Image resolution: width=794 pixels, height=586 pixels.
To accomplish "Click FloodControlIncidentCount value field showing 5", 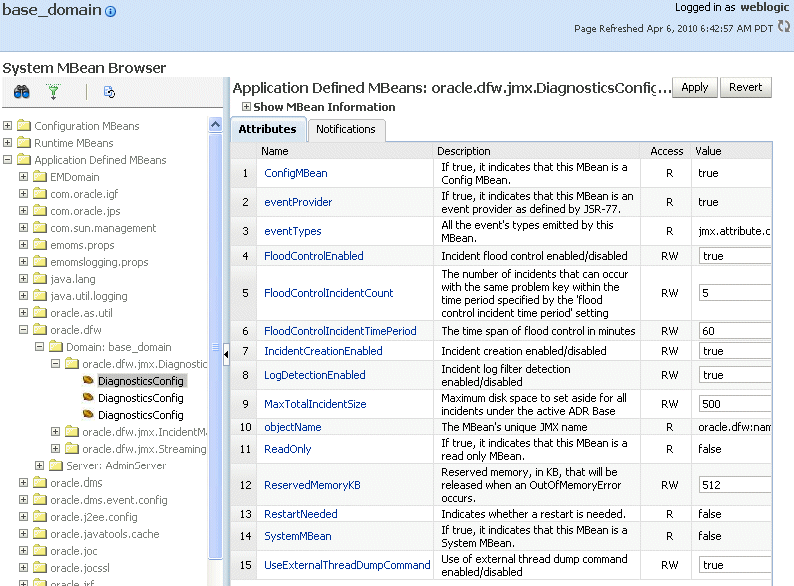I will click(735, 293).
